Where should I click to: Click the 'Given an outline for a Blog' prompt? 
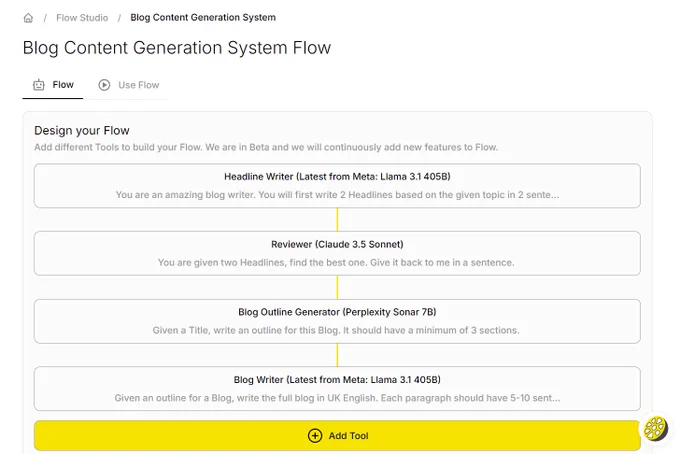click(337, 398)
